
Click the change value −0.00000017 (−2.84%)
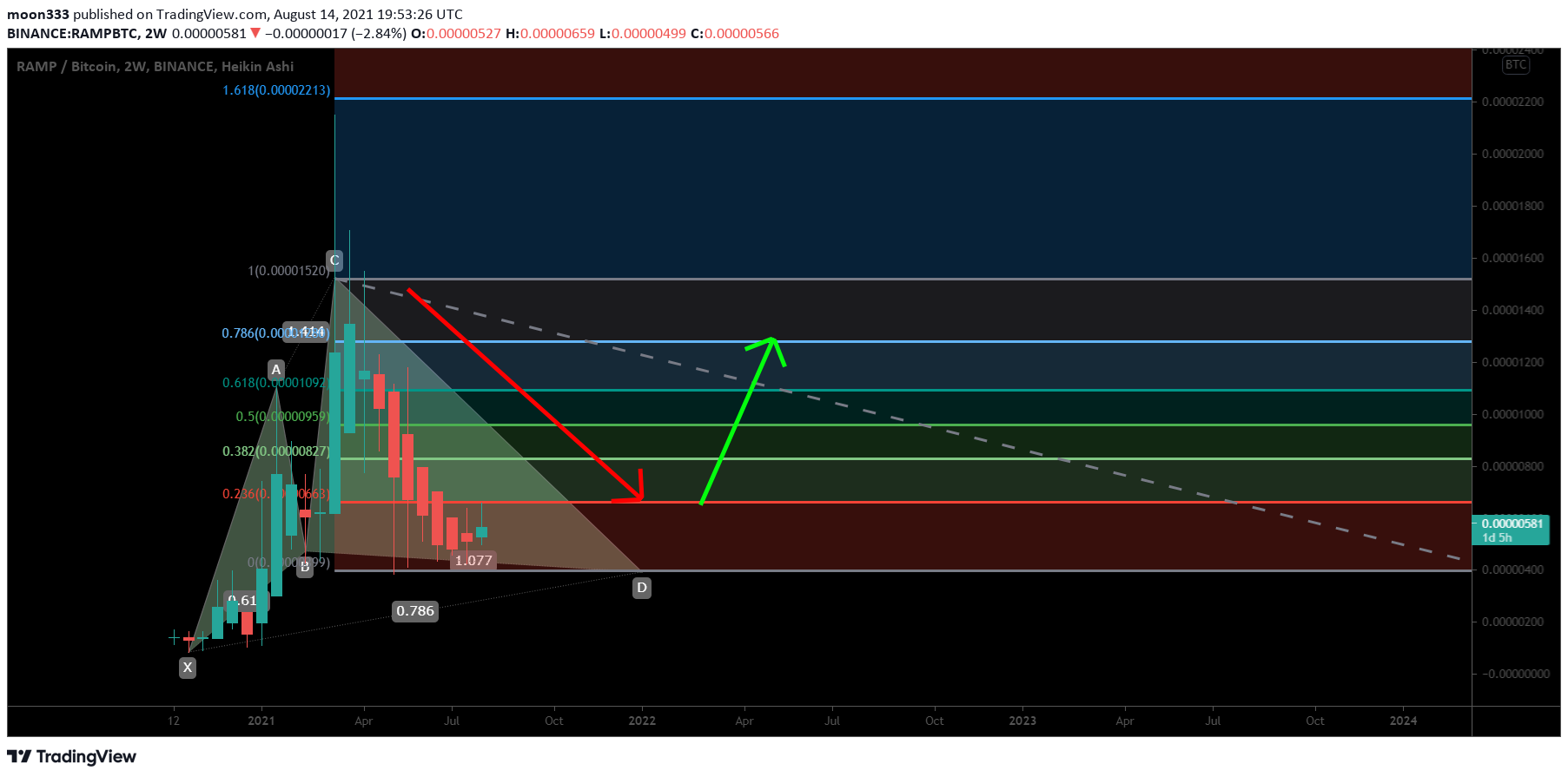click(x=335, y=34)
